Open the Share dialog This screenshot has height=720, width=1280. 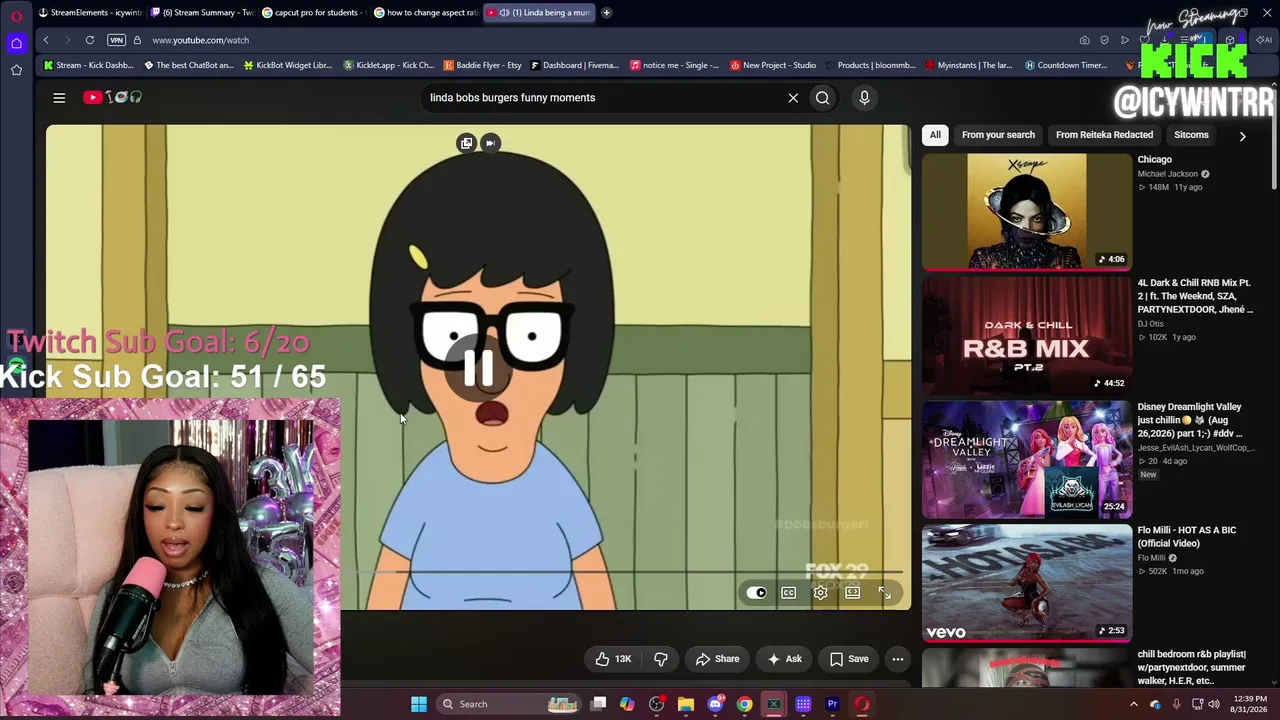coord(717,659)
